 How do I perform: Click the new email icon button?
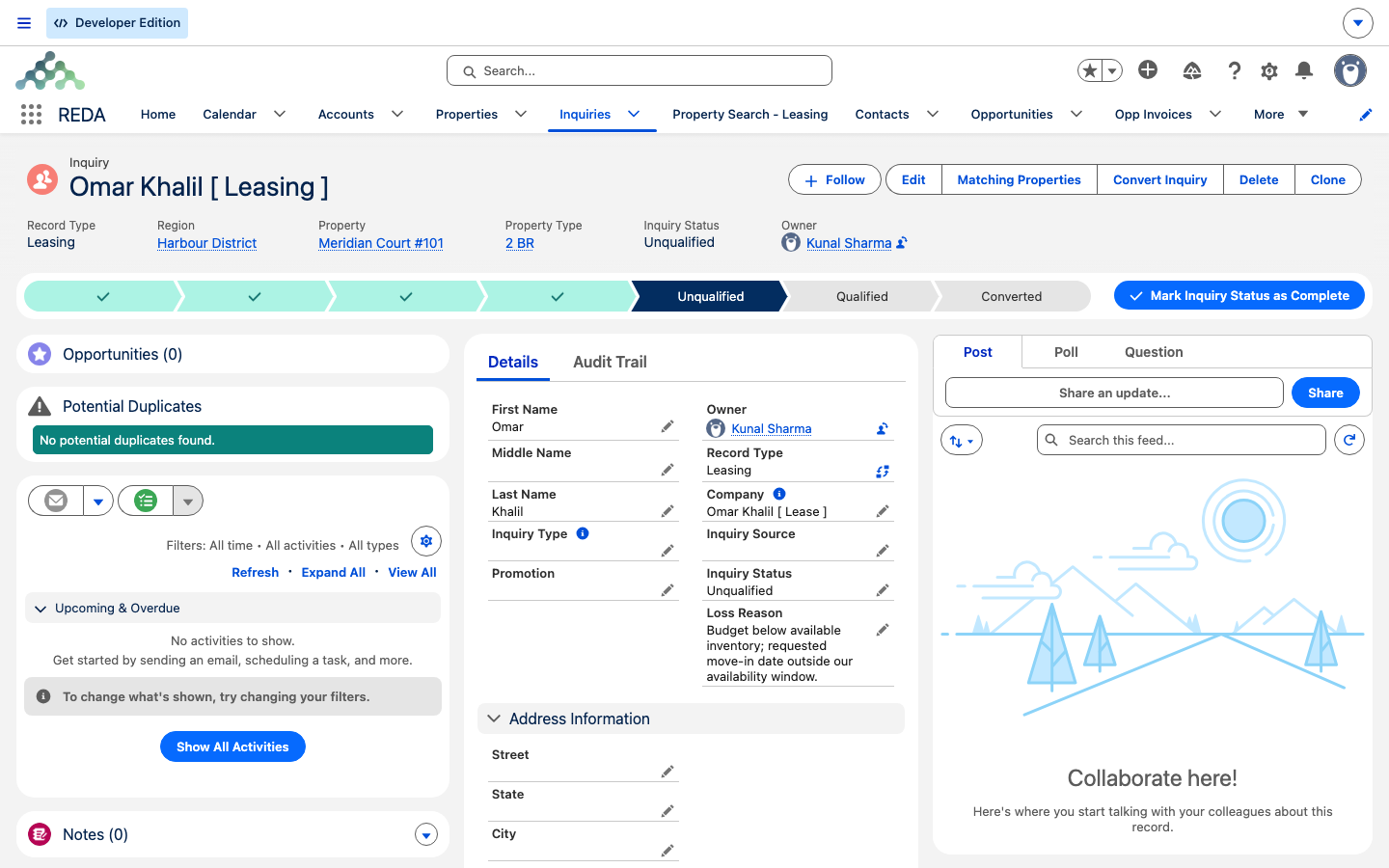point(56,501)
